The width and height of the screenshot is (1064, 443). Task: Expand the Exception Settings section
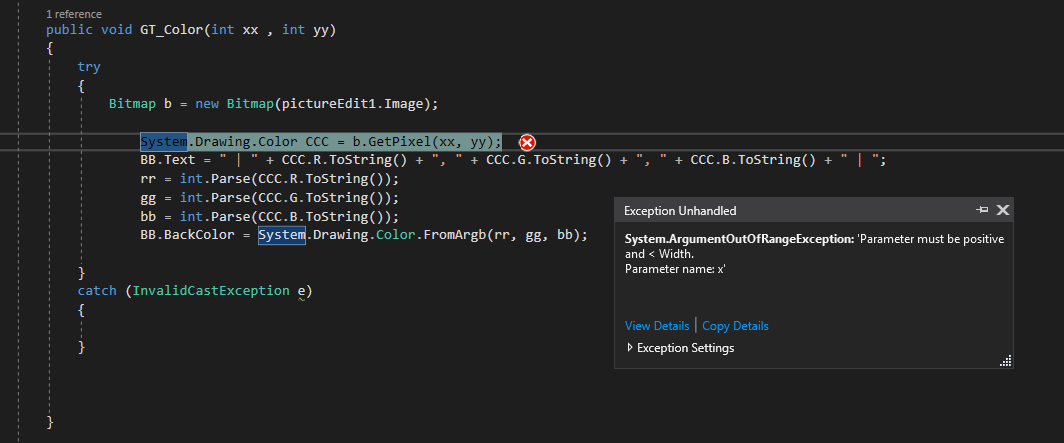(x=630, y=348)
